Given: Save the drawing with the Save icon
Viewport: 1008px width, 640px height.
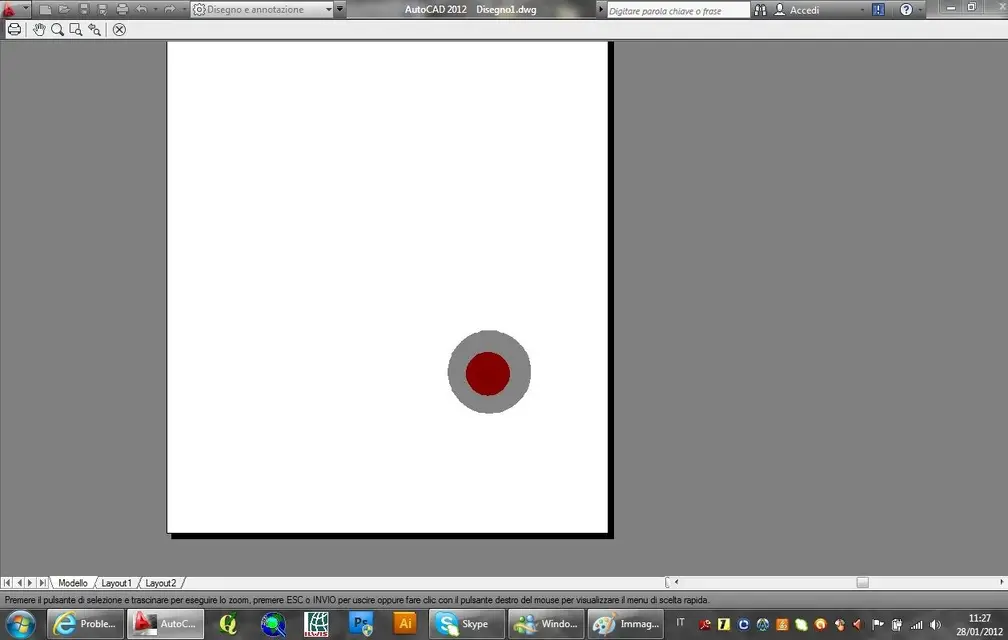Looking at the screenshot, I should [84, 10].
